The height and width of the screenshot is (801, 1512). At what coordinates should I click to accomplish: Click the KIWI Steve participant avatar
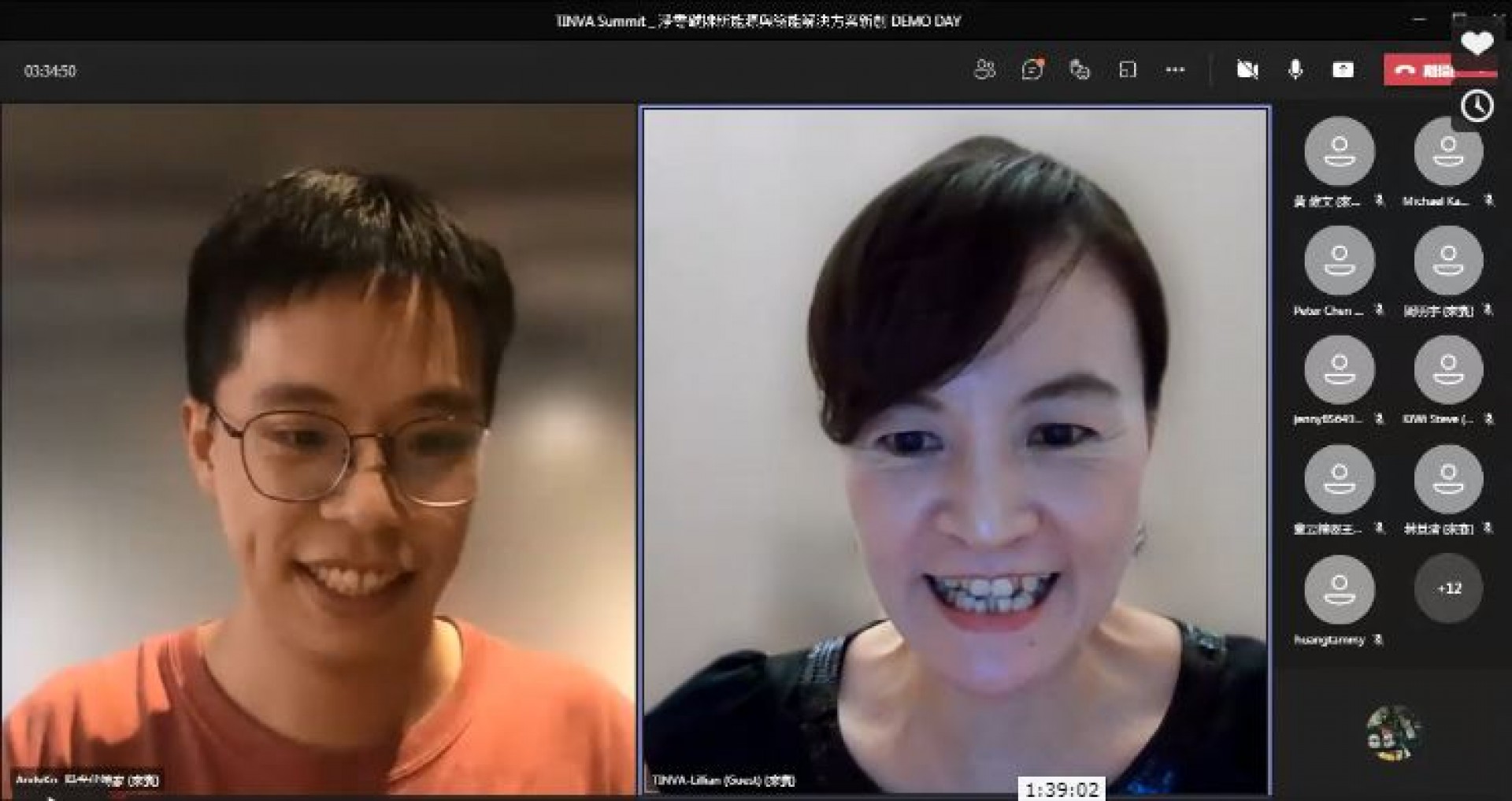tap(1448, 370)
